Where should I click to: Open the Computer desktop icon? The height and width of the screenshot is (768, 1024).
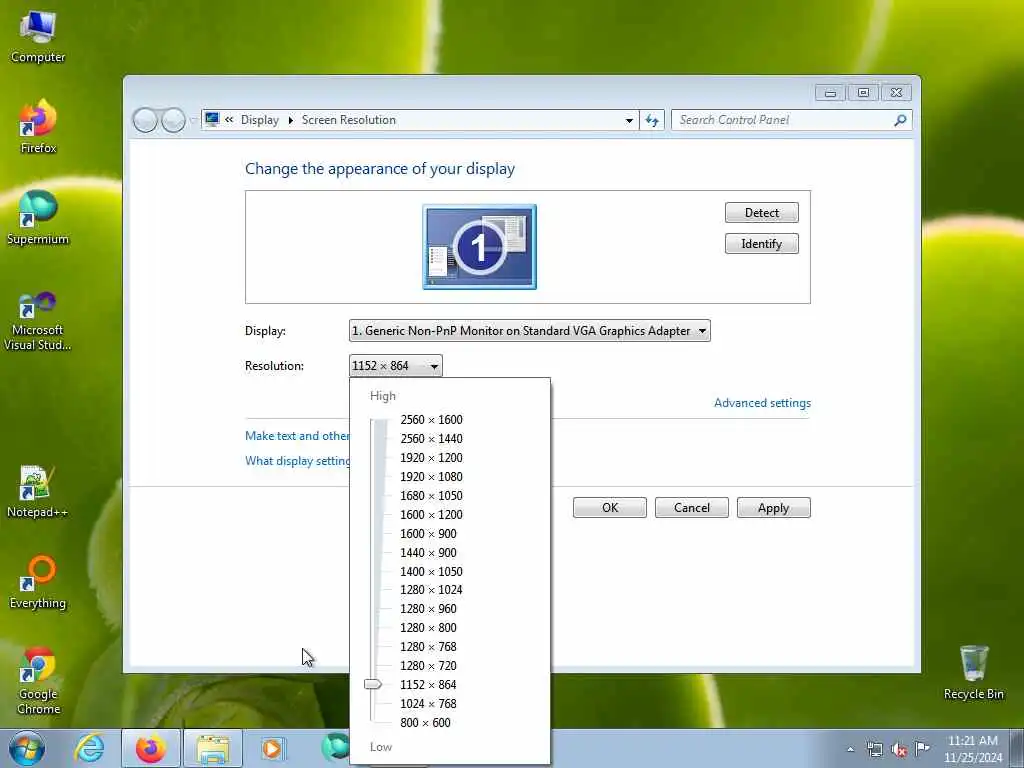click(37, 37)
